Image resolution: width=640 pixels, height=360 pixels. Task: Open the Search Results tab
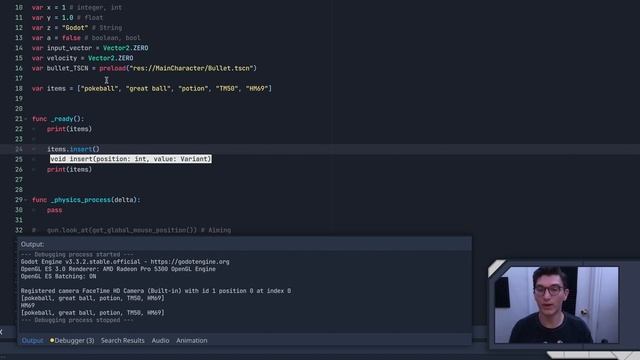pos(122,340)
